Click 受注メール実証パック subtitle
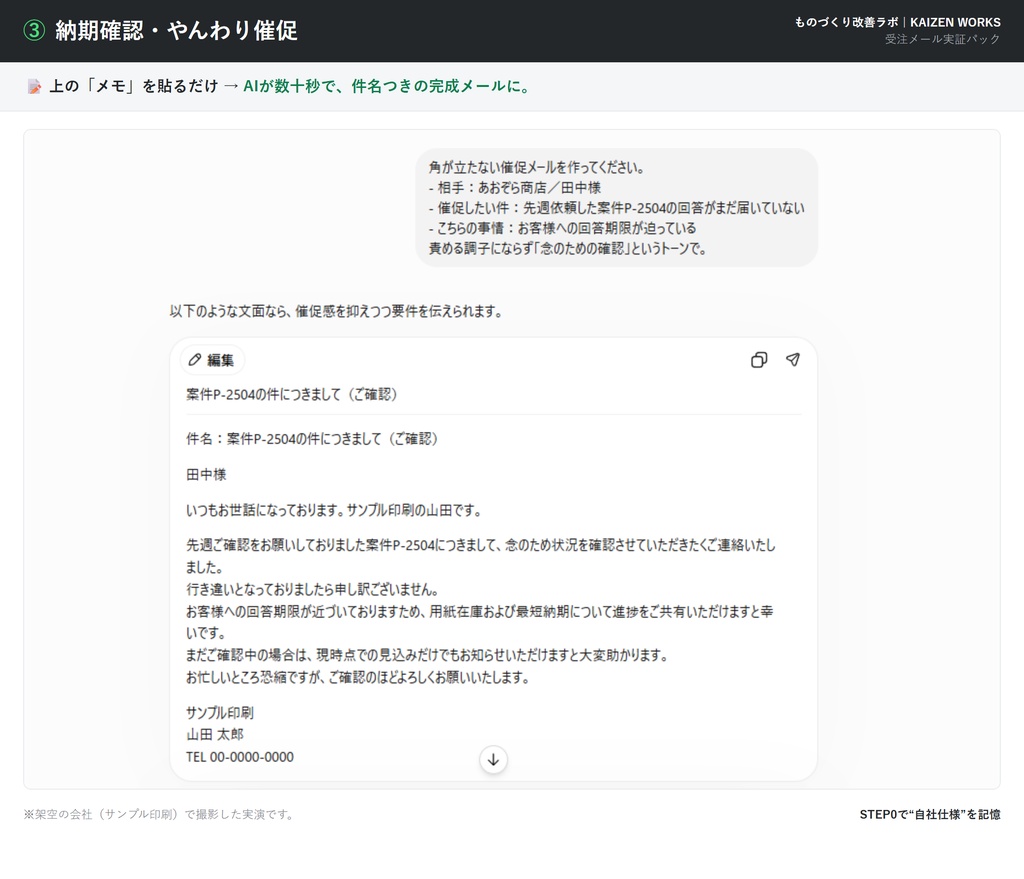Viewport: 1024px width, 879px height. (x=942, y=39)
